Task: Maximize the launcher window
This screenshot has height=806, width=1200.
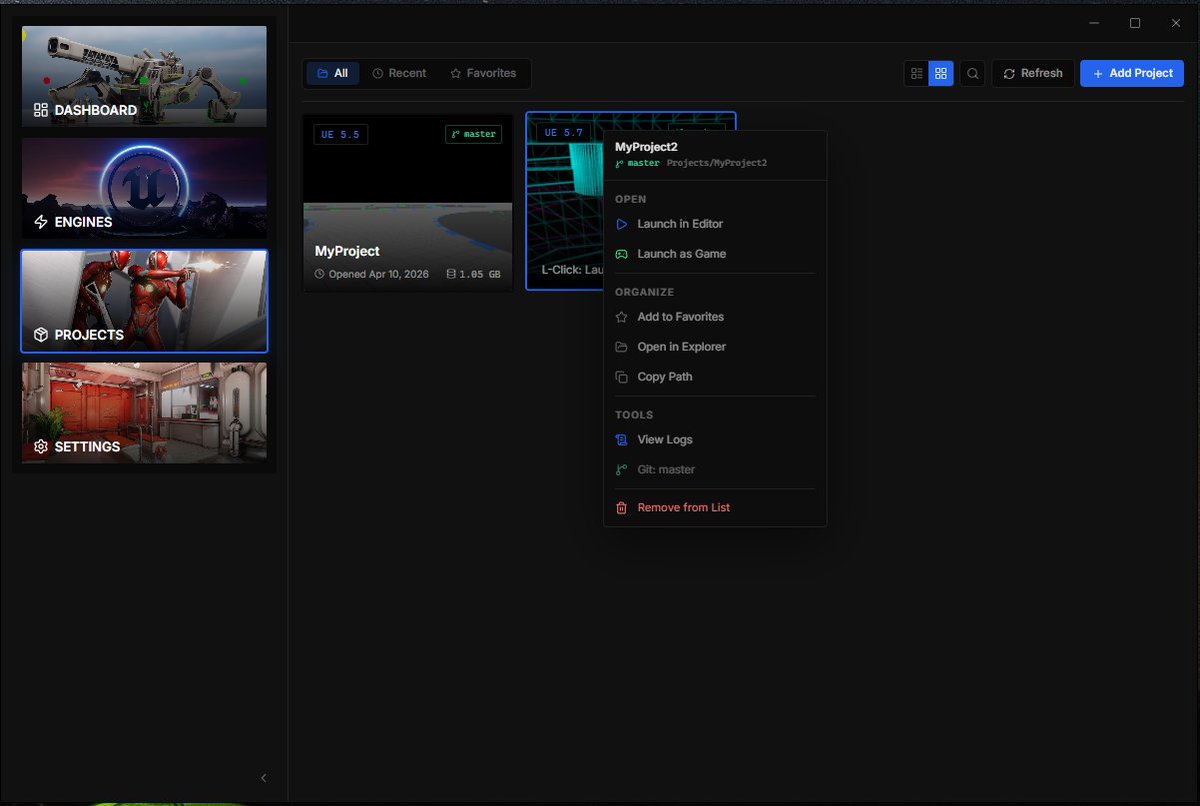Action: tap(1135, 23)
